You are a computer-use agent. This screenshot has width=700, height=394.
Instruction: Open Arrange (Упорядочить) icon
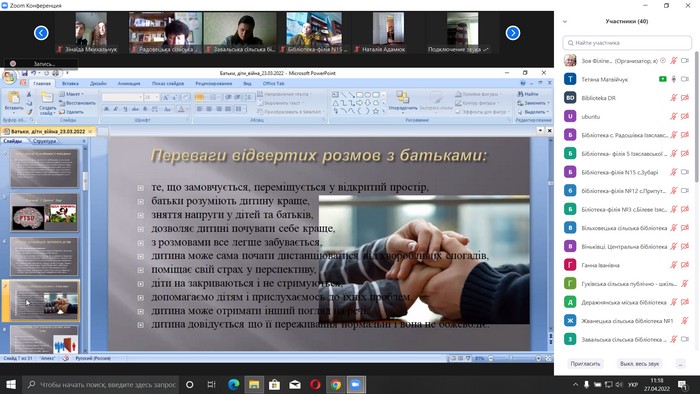(x=402, y=97)
